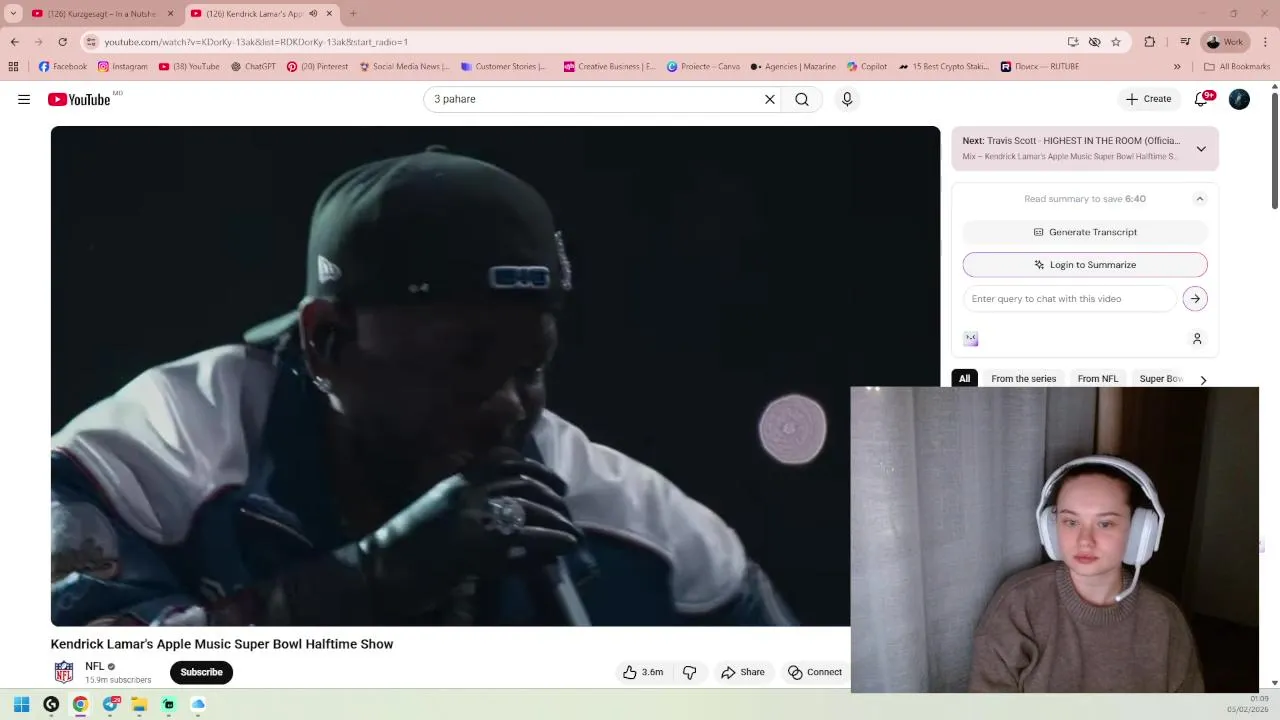Screen dimensions: 1280x720
Task: Open site information icon in address bar
Action: pyautogui.click(x=91, y=42)
